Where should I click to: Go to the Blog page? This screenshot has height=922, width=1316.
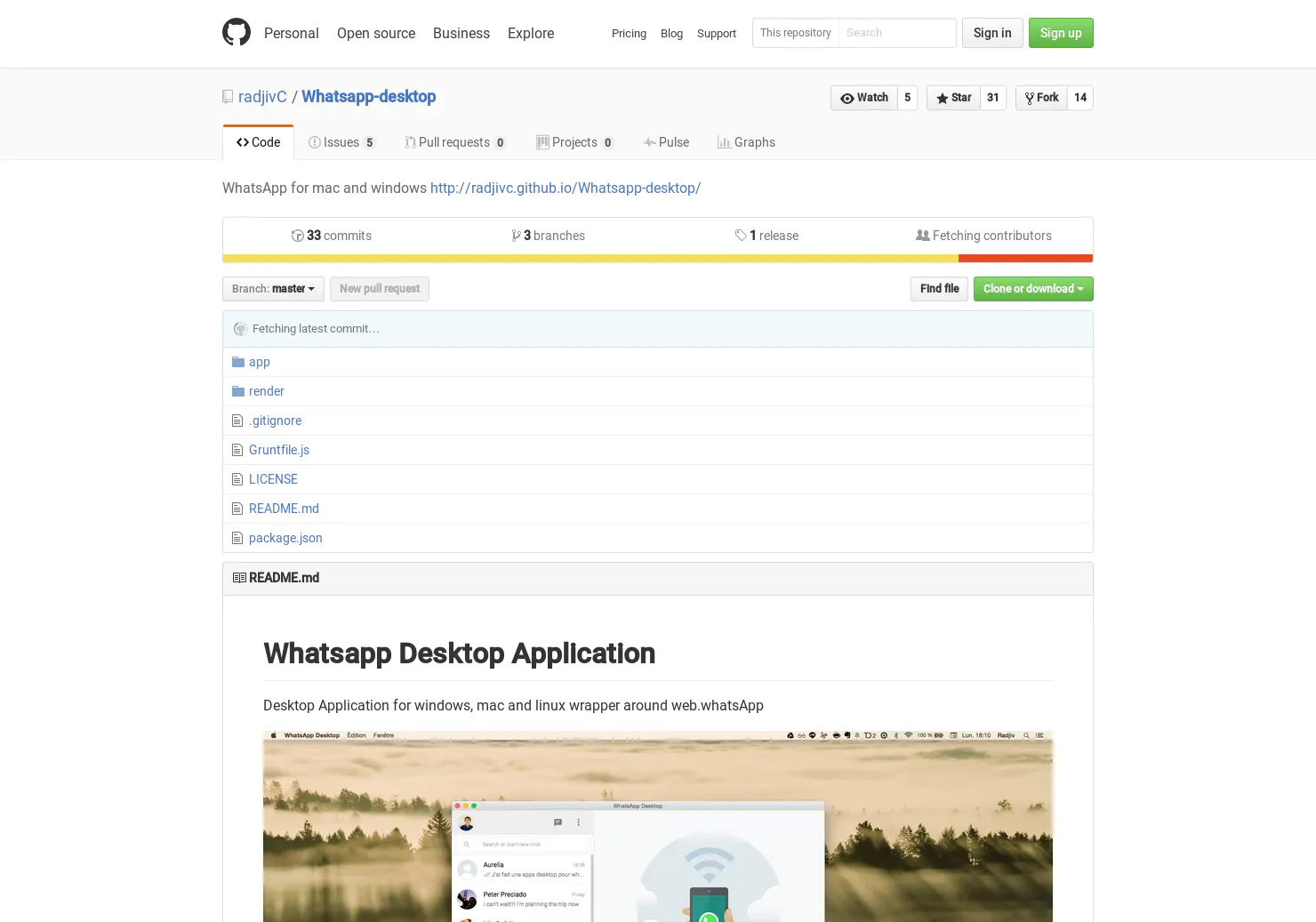pyautogui.click(x=671, y=34)
